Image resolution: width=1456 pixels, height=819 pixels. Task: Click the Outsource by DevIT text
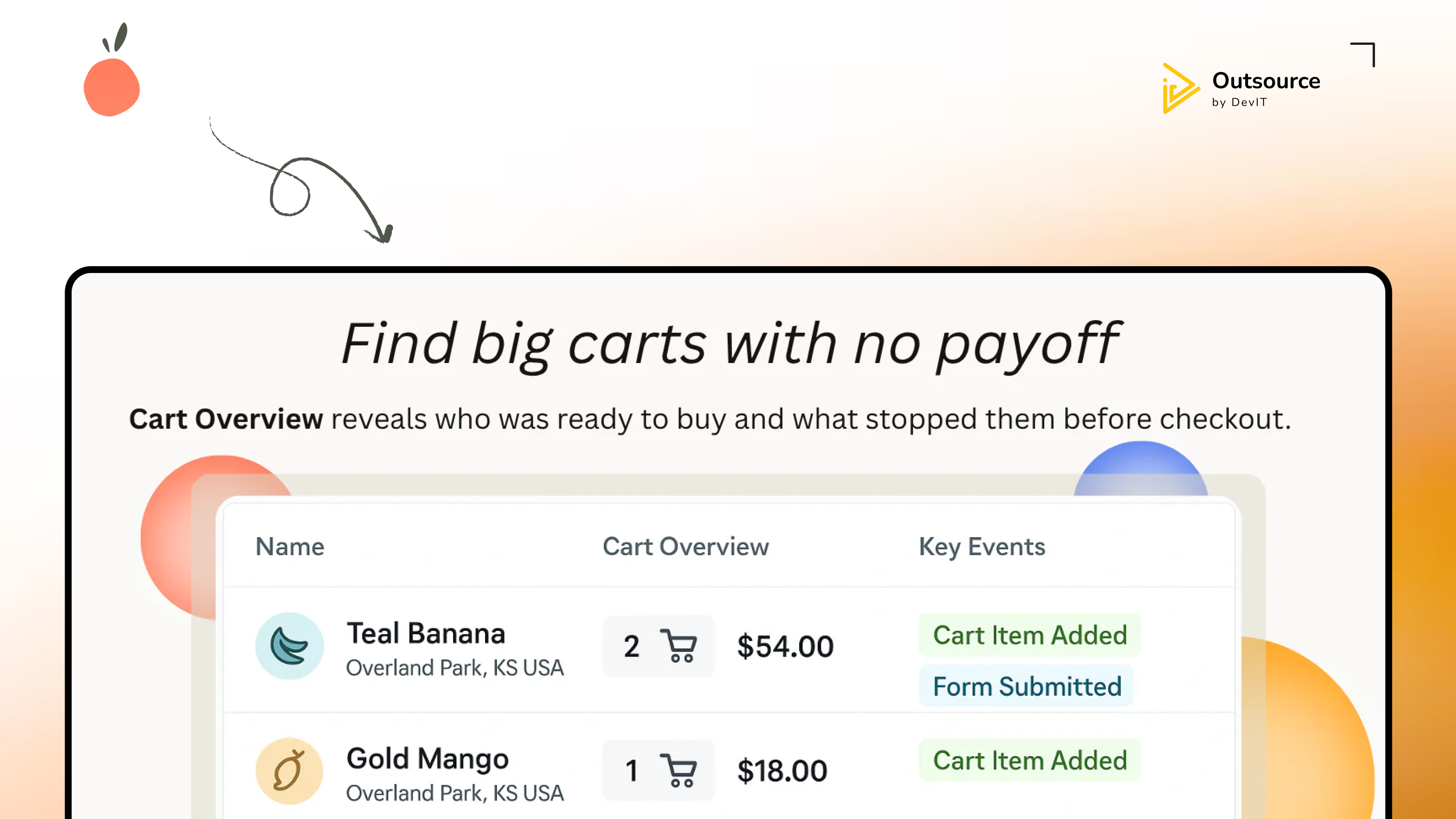tap(1266, 88)
